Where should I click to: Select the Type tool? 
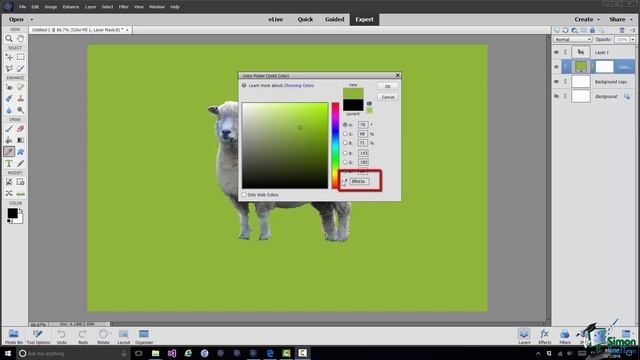[x=9, y=164]
